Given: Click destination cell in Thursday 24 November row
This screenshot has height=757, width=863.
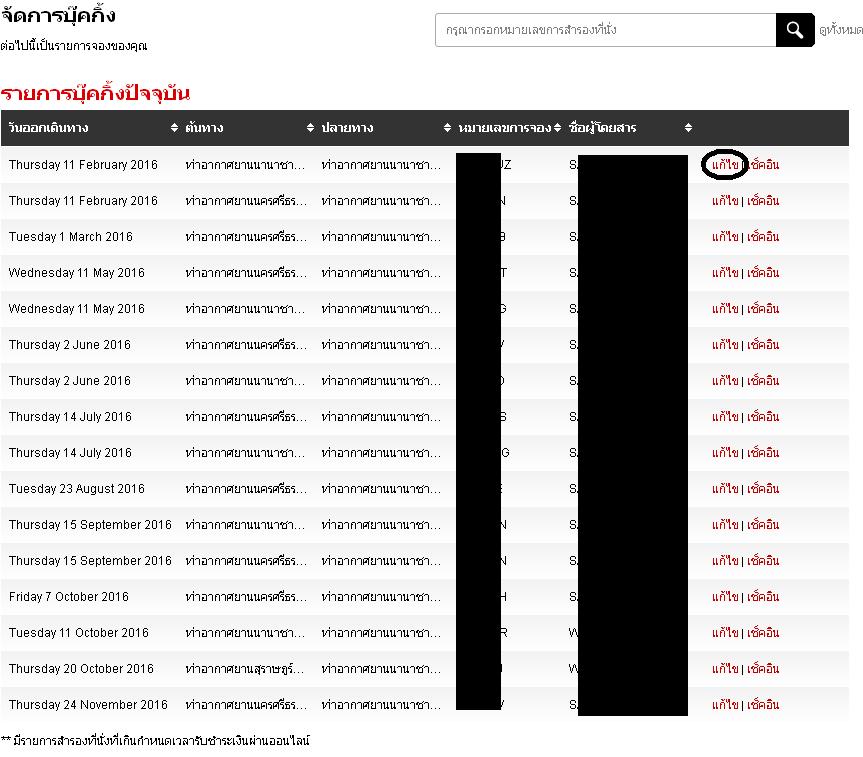Looking at the screenshot, I should tap(381, 704).
